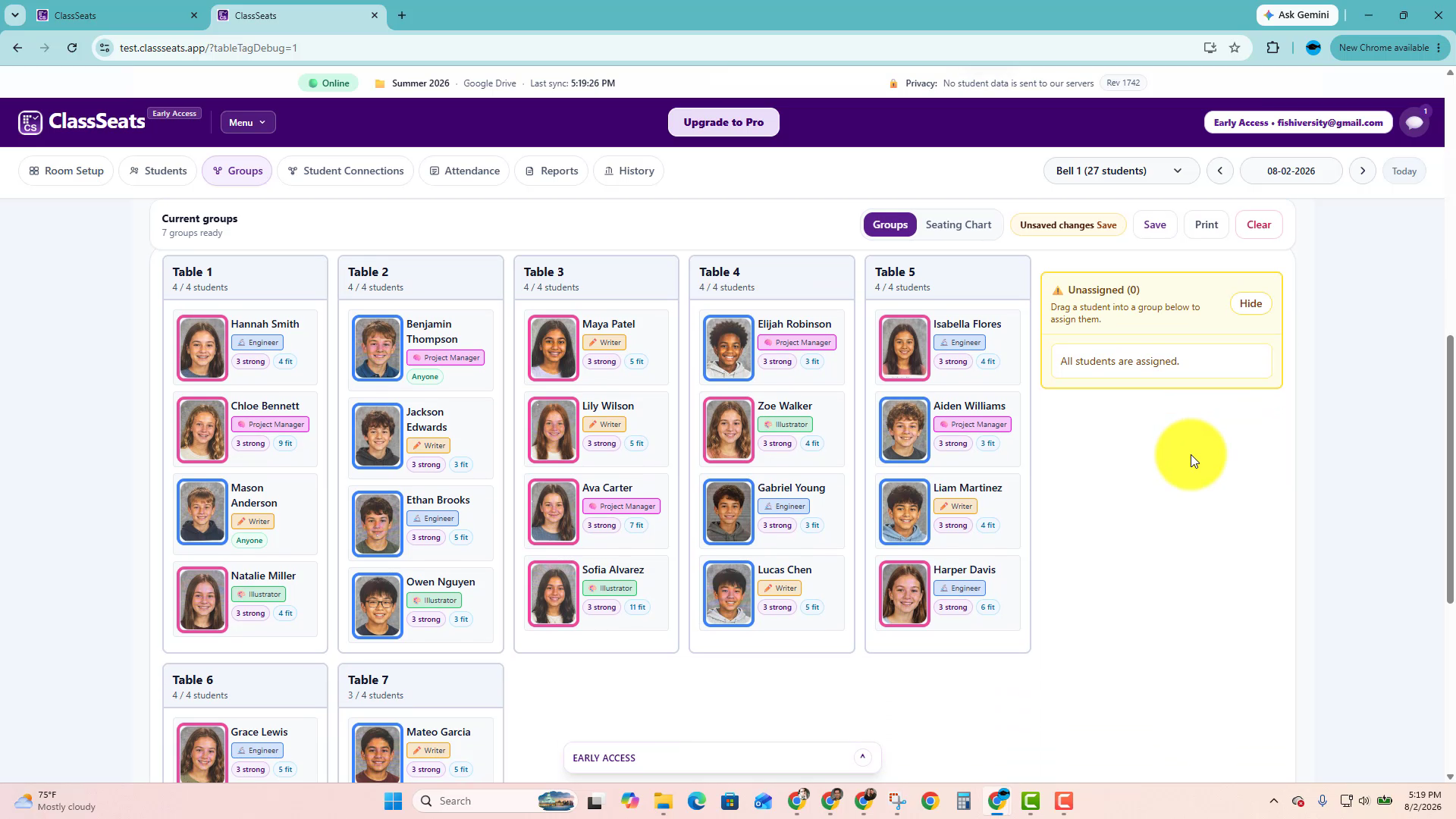Click the Upgrade to Pro button
The width and height of the screenshot is (1456, 819).
[723, 122]
